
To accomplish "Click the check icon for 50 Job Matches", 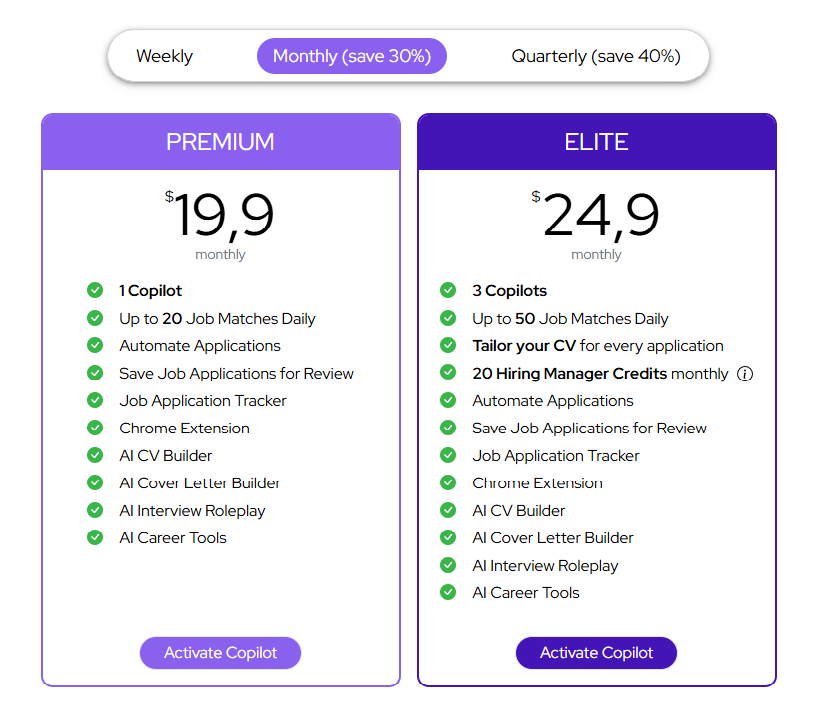I will point(448,319).
